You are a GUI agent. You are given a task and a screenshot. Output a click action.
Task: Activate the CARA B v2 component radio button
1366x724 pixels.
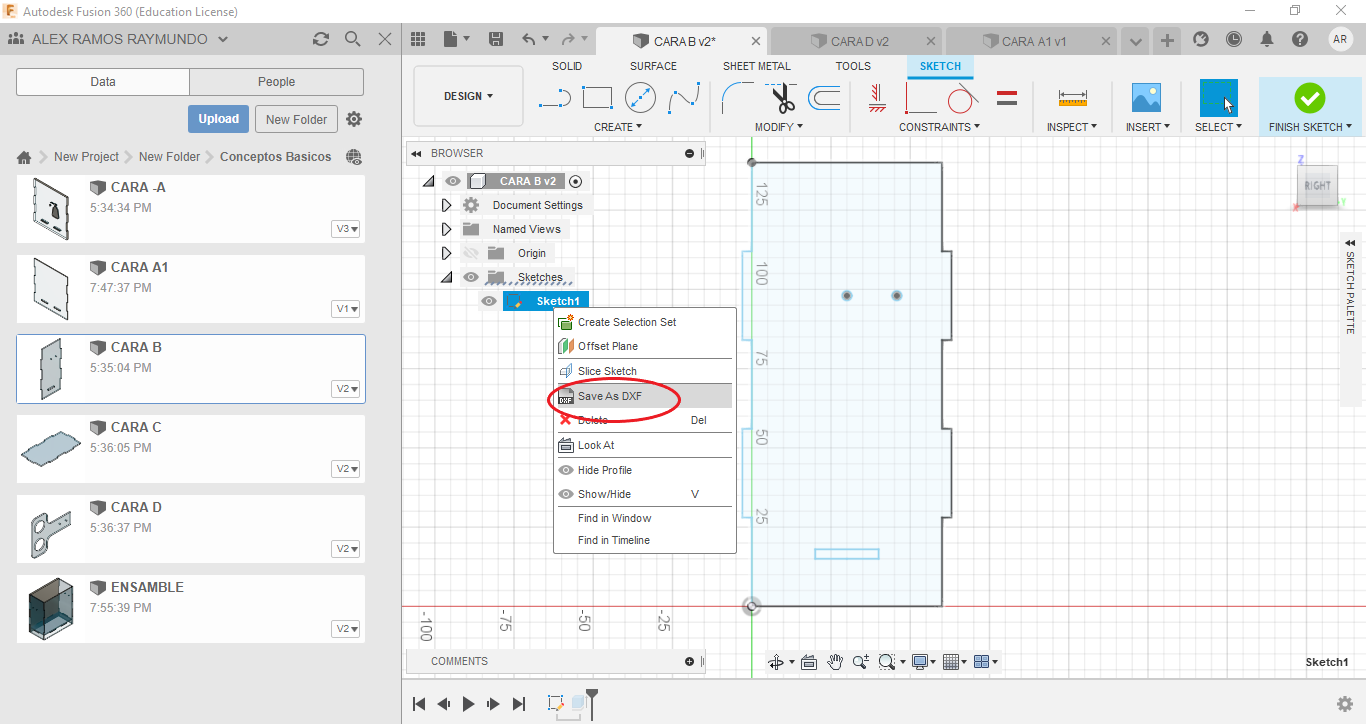pyautogui.click(x=575, y=181)
